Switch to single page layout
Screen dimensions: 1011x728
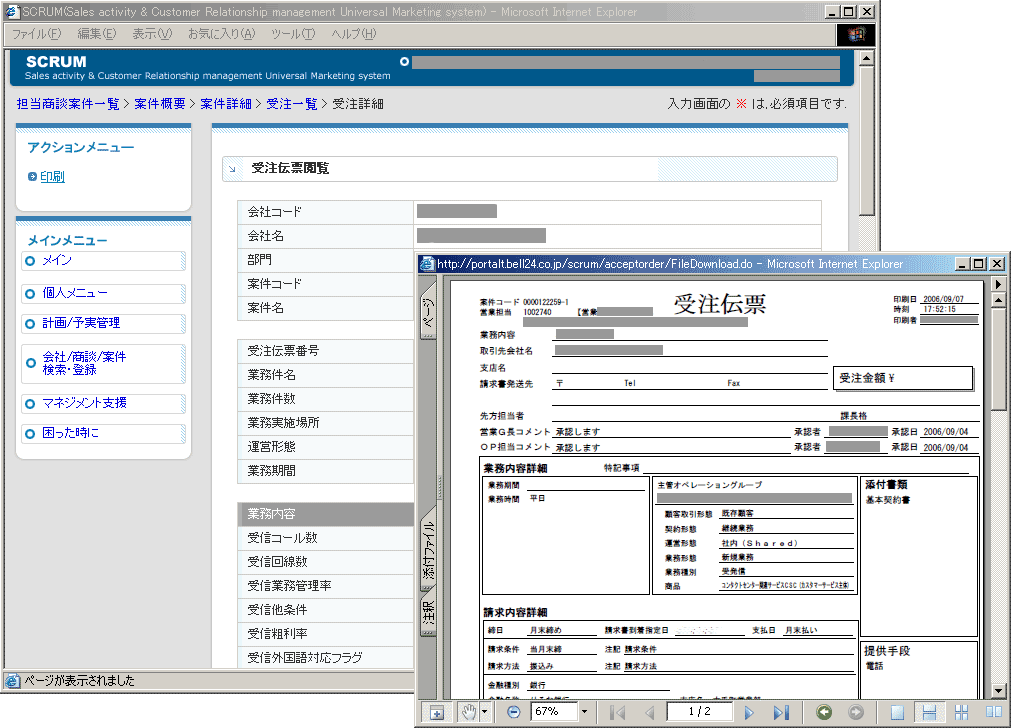point(898,712)
